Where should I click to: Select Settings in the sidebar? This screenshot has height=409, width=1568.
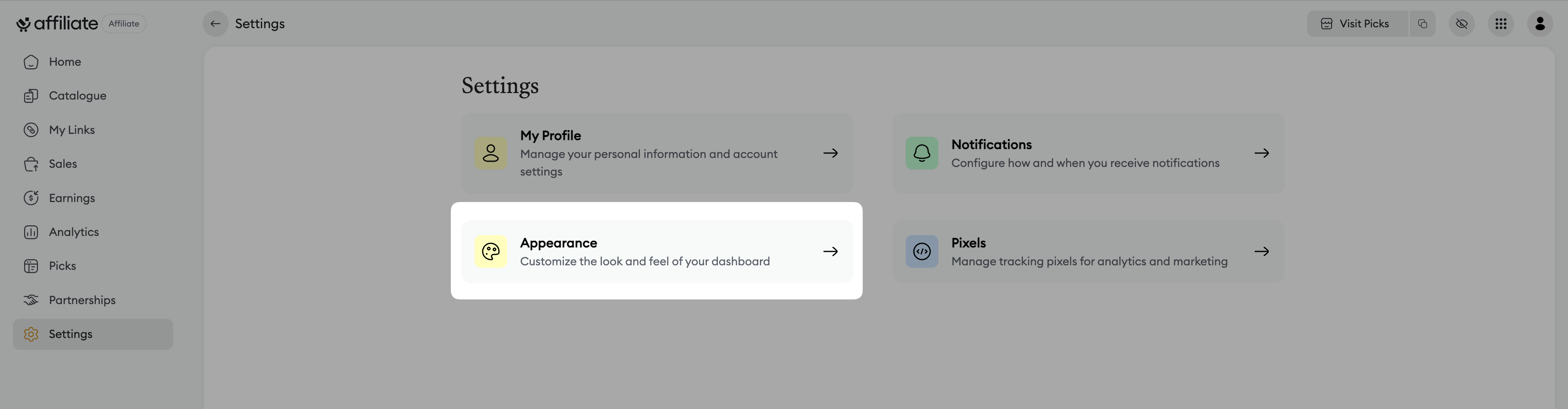click(71, 334)
